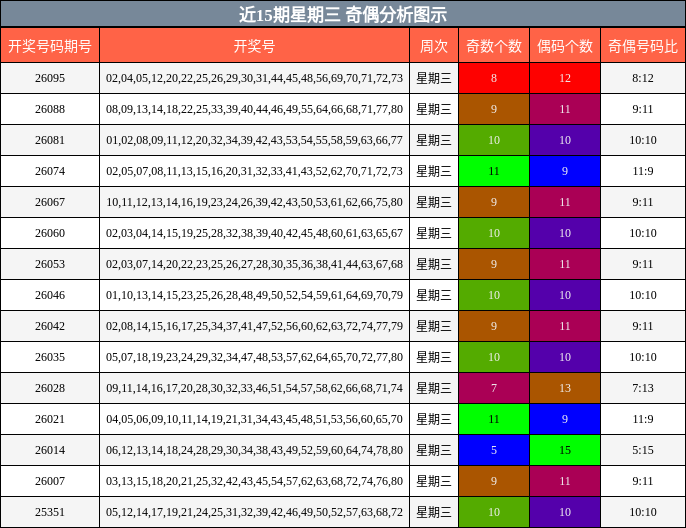
Task: Click draw numbers of issue 26007
Action: (x=254, y=481)
